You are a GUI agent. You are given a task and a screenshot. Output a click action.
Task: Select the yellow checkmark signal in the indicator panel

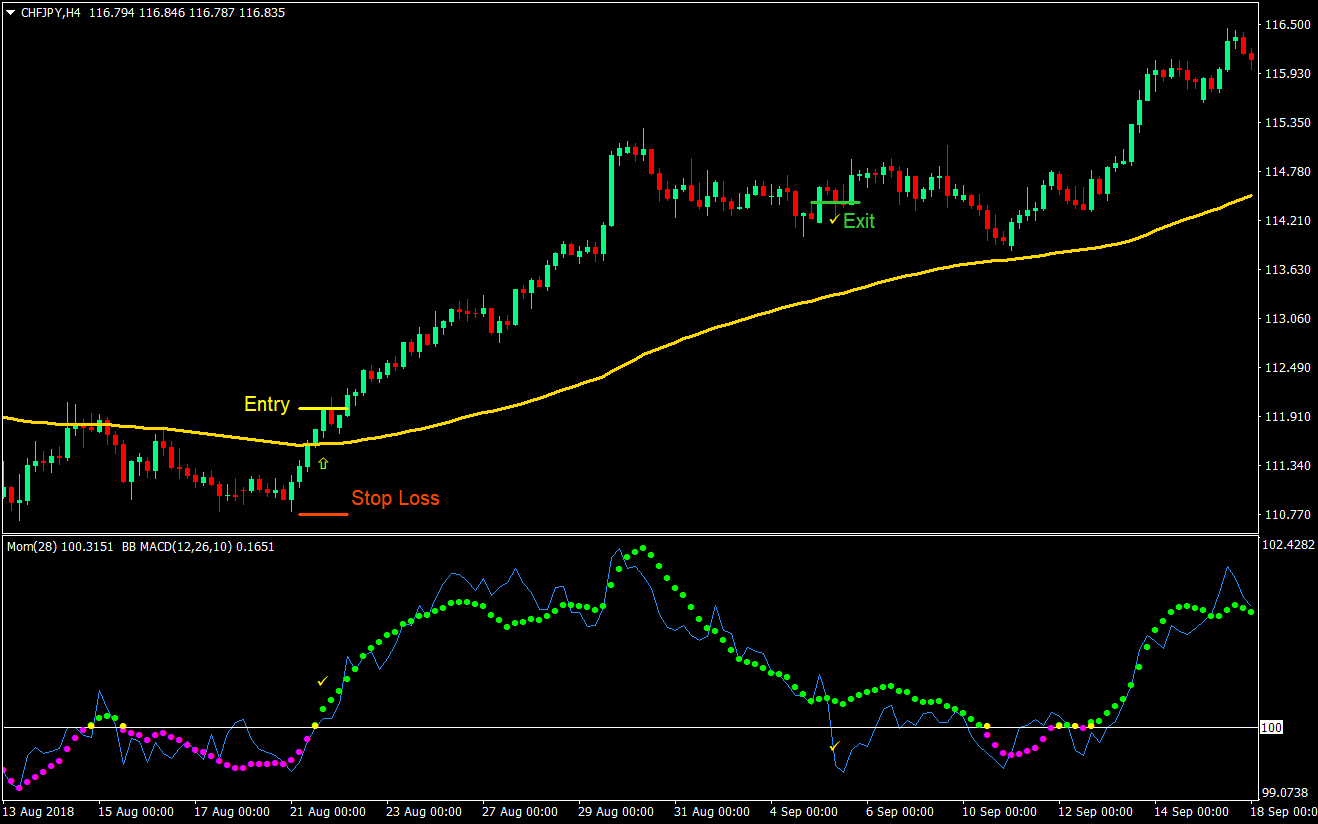click(322, 680)
